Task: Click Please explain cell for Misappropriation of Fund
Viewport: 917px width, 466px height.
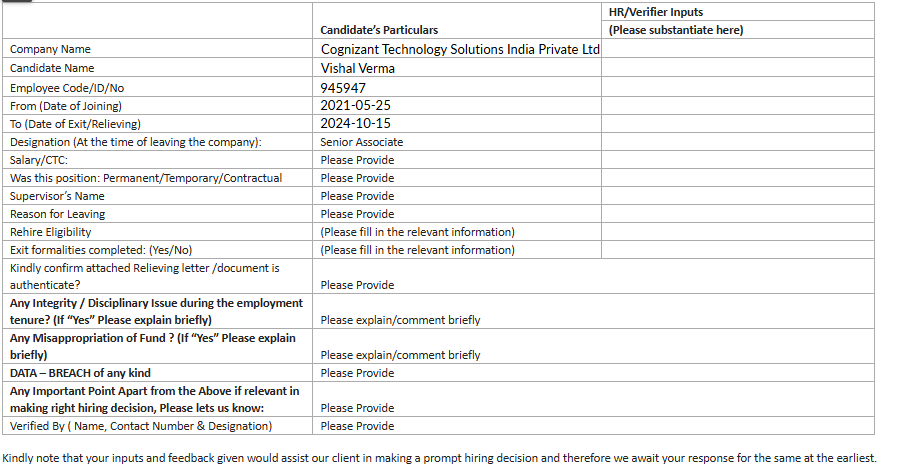Action: (400, 355)
